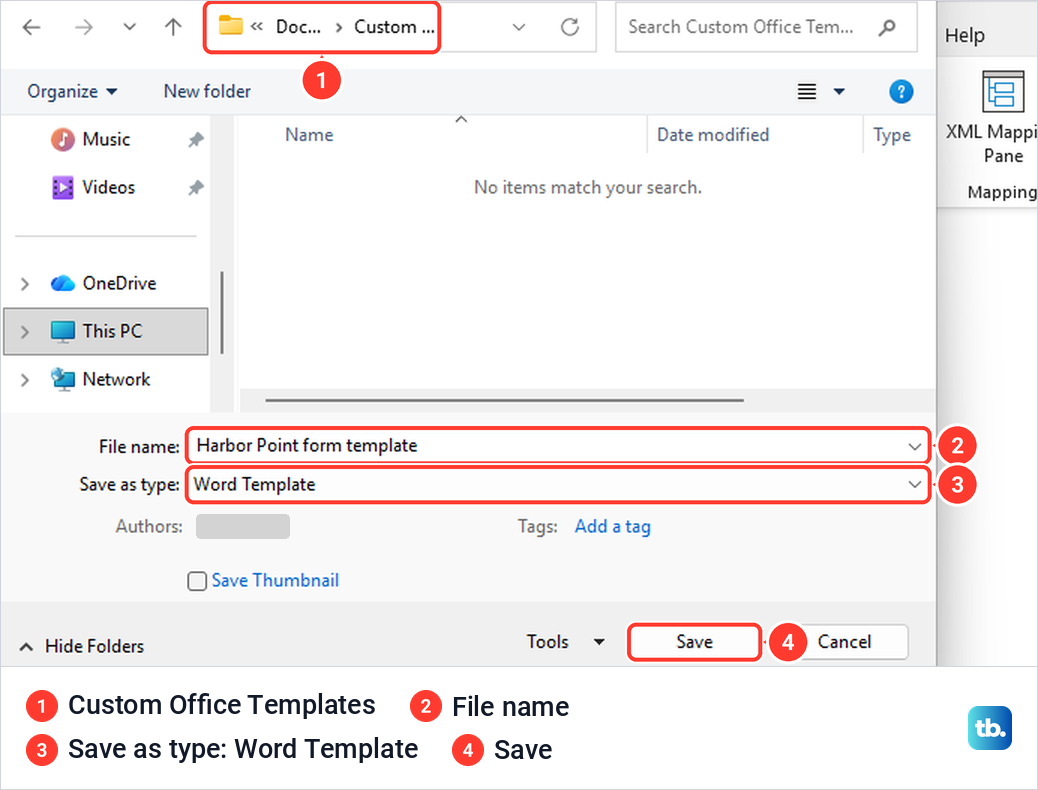
Task: Unpin Videos using its pin icon
Action: coord(195,187)
